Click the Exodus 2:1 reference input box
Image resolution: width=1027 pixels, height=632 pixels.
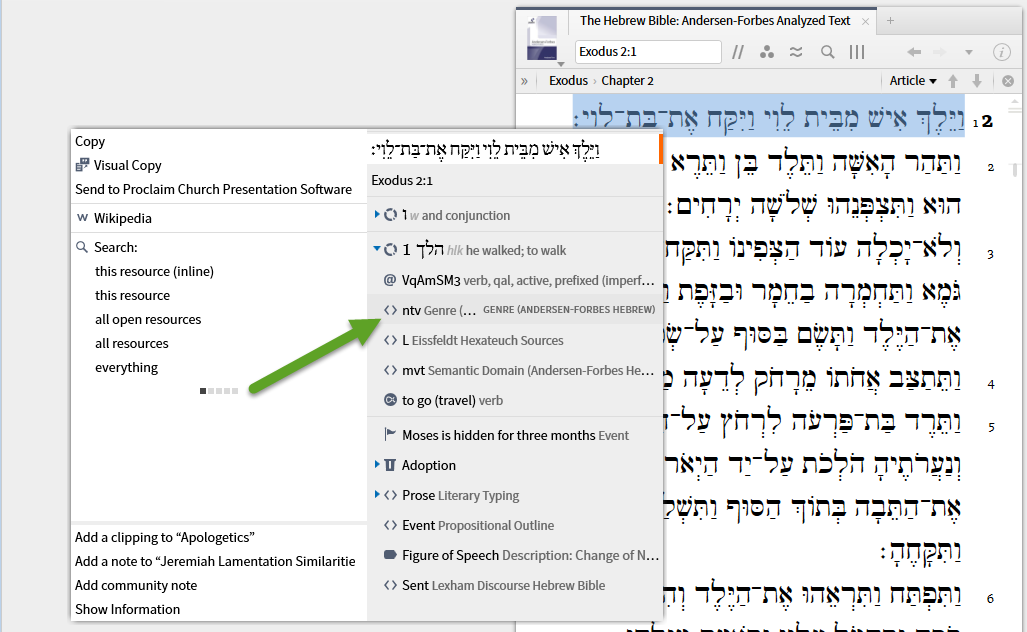648,52
